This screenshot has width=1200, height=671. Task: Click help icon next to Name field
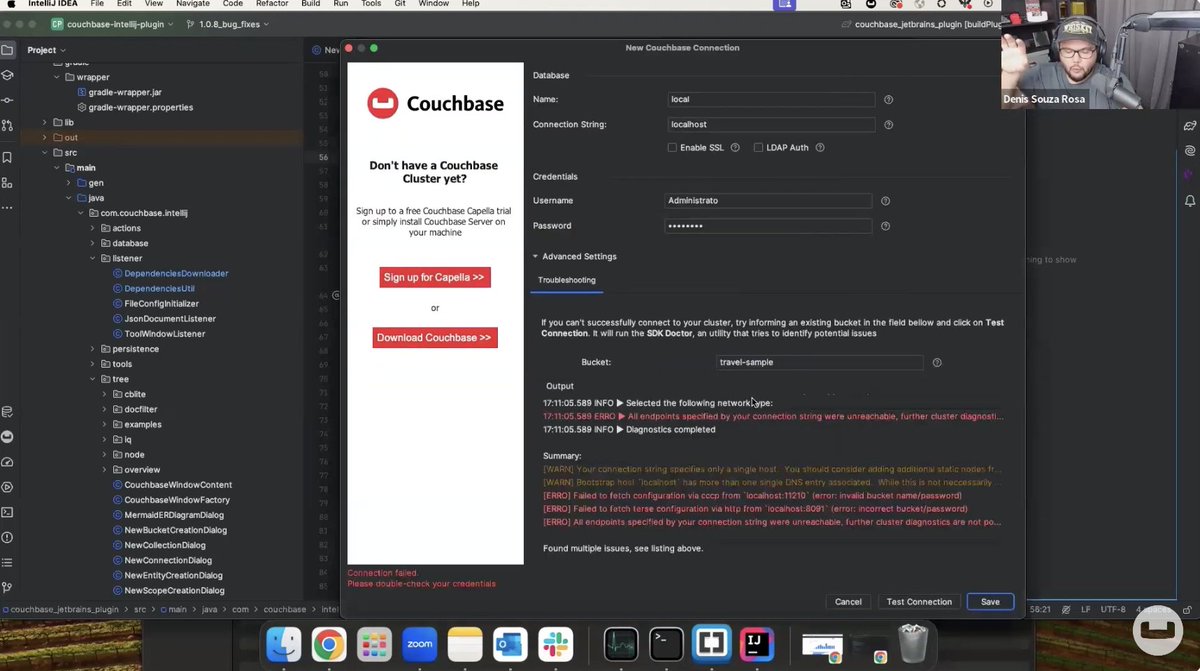[x=888, y=100]
